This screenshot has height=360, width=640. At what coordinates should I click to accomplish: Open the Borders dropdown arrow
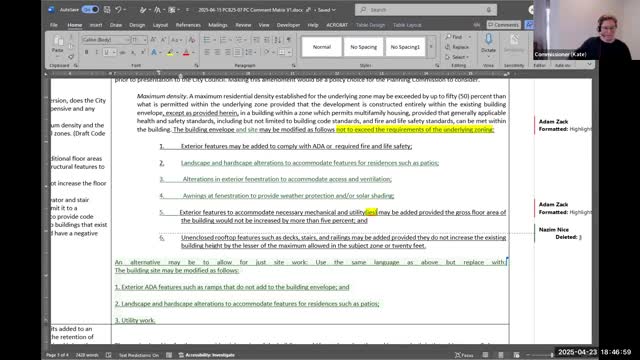pos(289,52)
